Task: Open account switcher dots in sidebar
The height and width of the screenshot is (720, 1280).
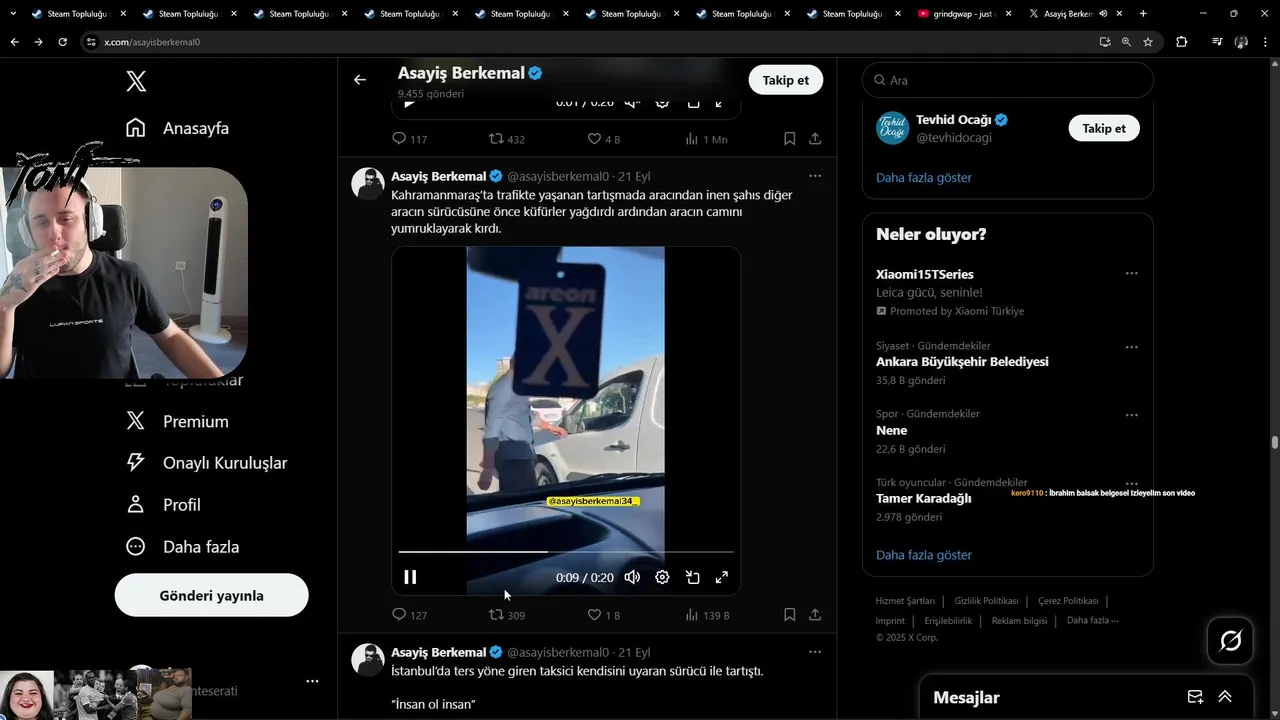Action: click(312, 681)
